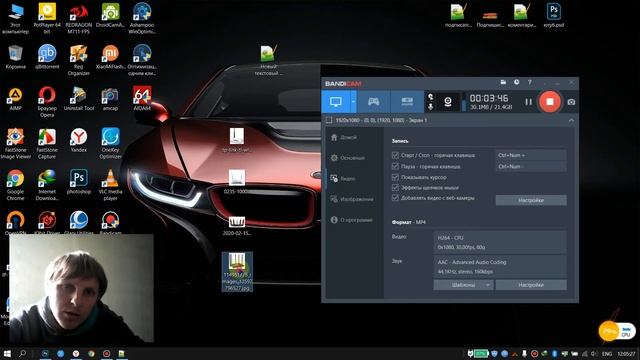Collapse the Bandicam settings panel chevron
640x360 pixels.
(571, 120)
